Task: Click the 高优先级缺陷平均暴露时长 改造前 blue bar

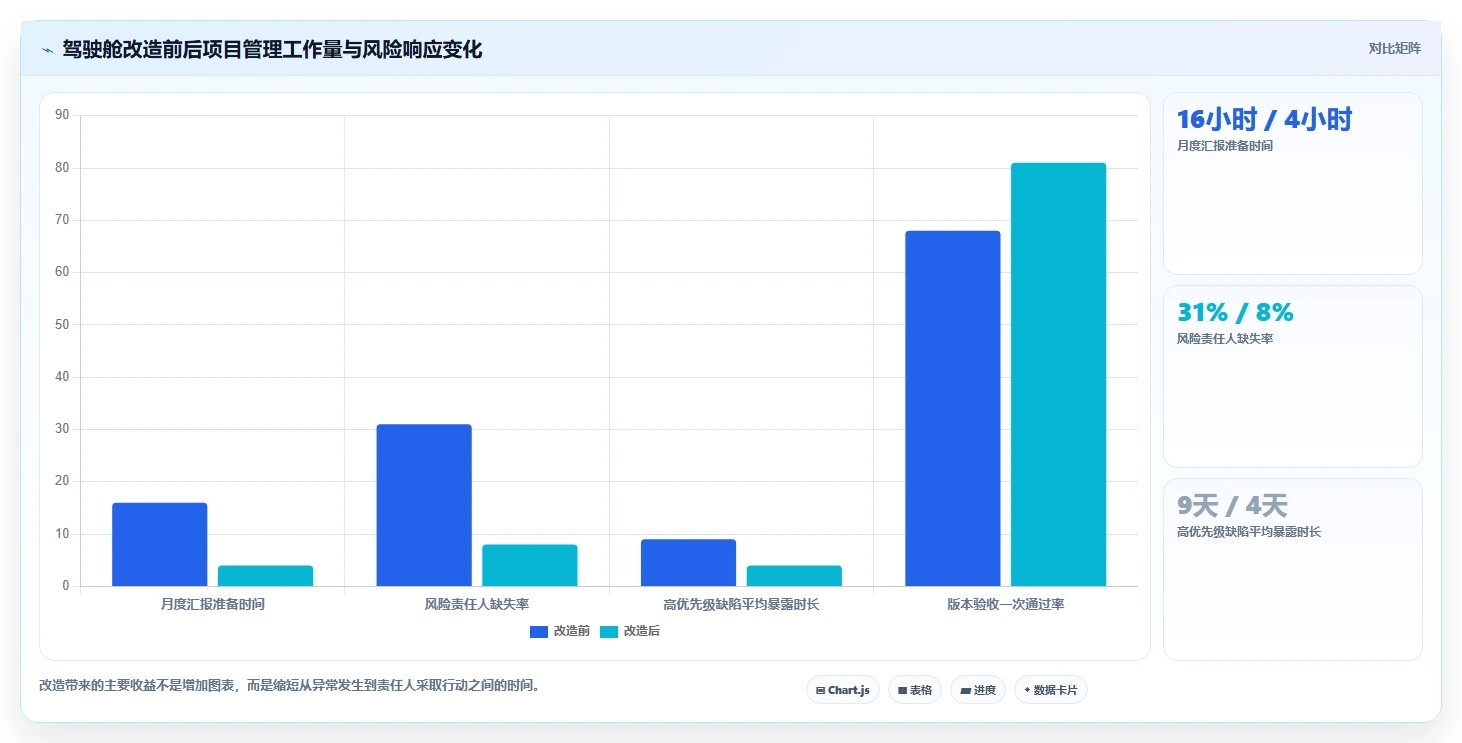Action: tap(688, 563)
